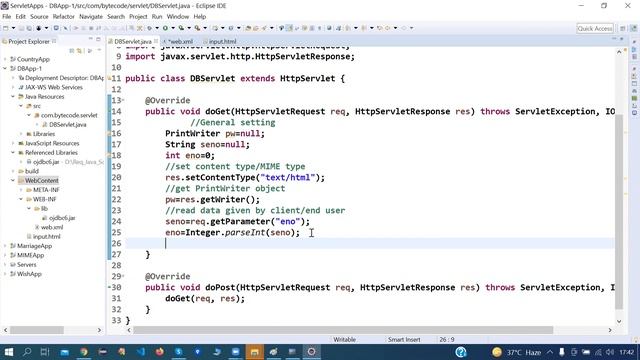The width and height of the screenshot is (640, 360).
Task: Open Task View on taskbar
Action: (45, 352)
